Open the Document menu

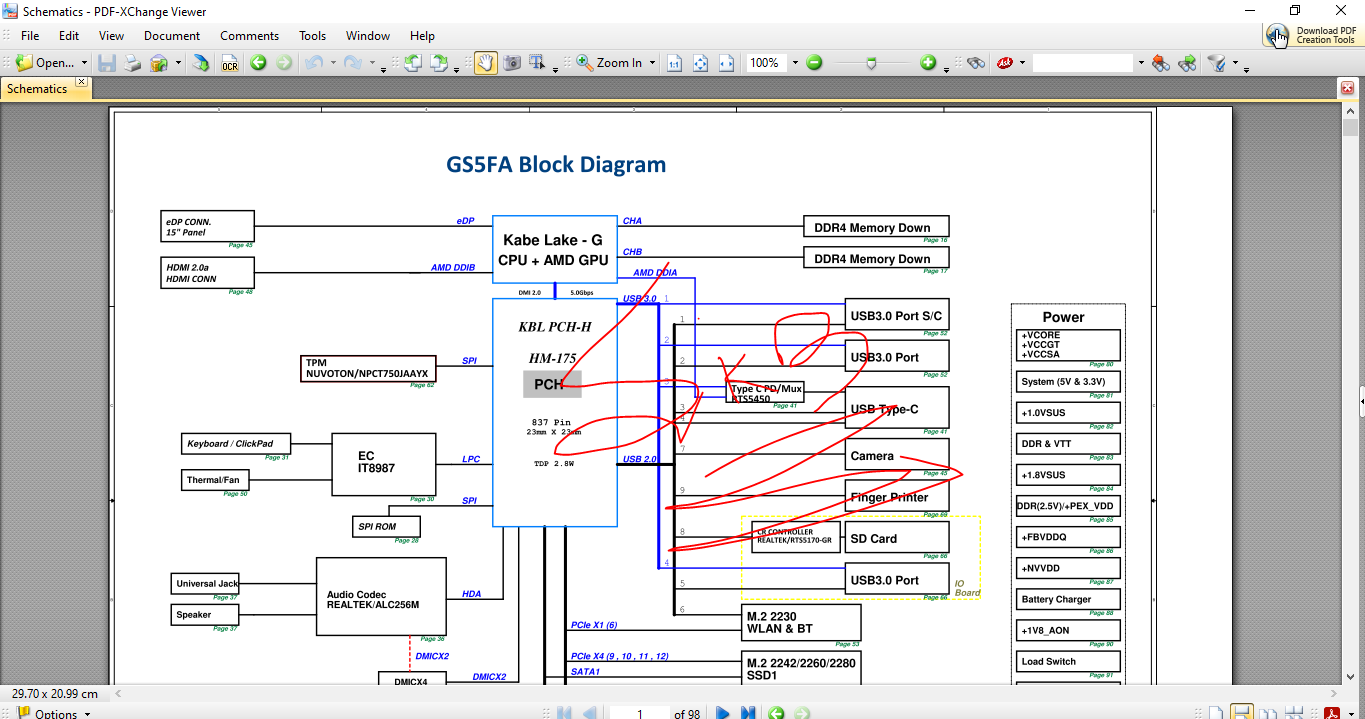tap(172, 35)
